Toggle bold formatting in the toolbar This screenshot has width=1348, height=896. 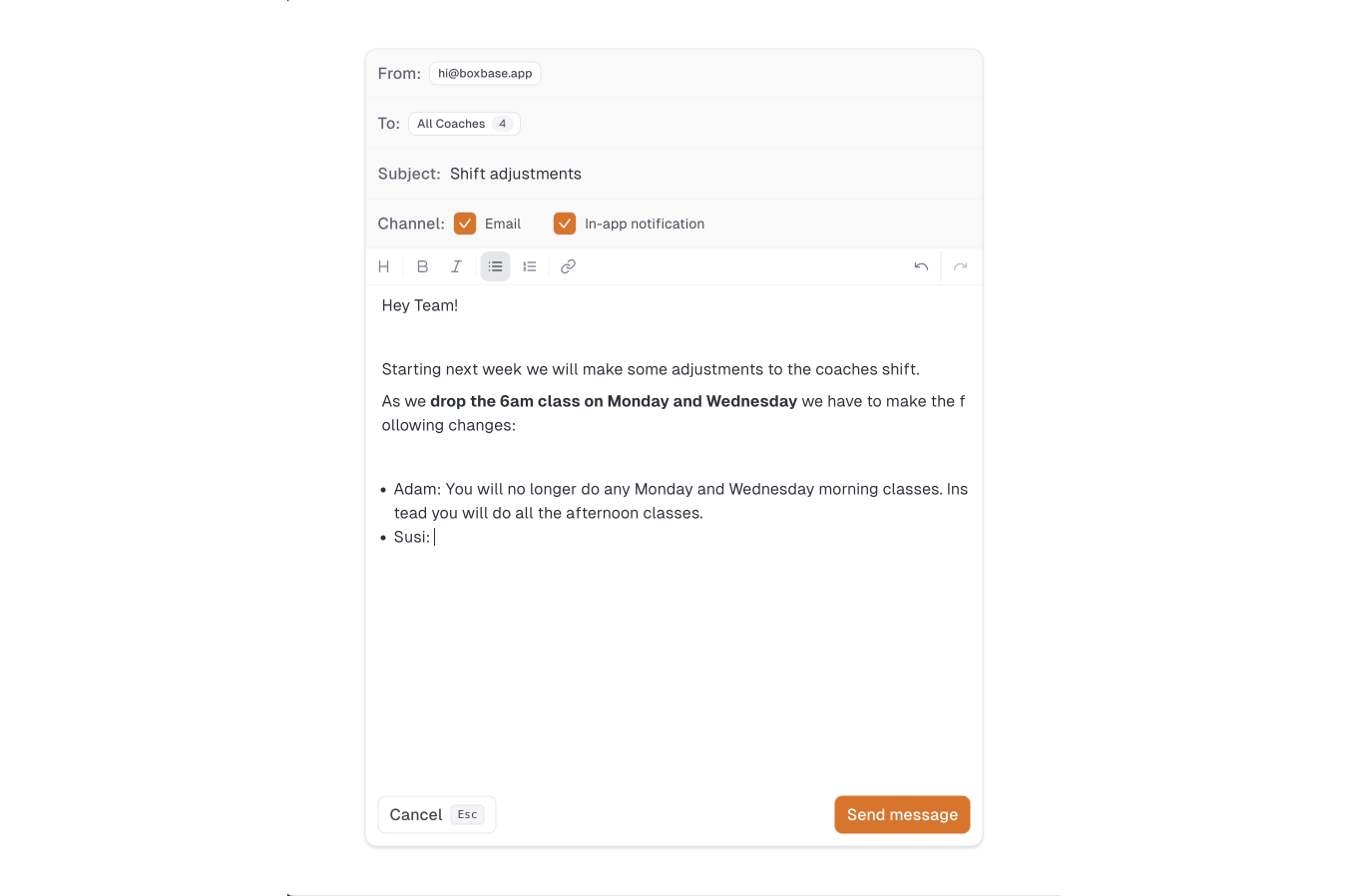(422, 266)
